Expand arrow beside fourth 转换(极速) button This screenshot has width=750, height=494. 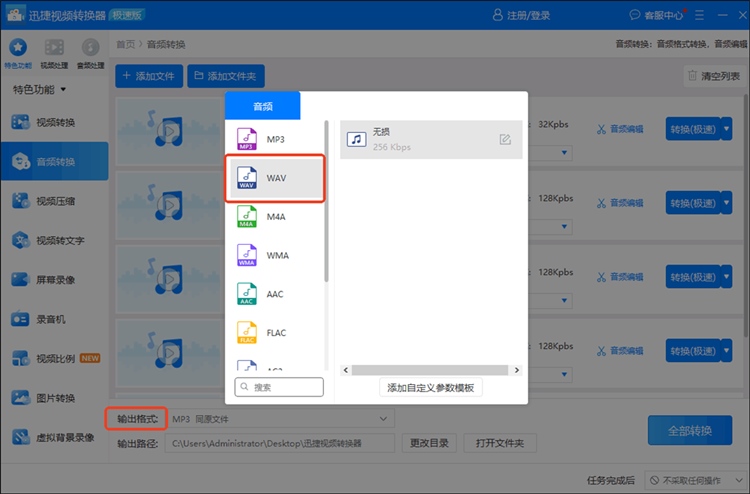coord(727,351)
